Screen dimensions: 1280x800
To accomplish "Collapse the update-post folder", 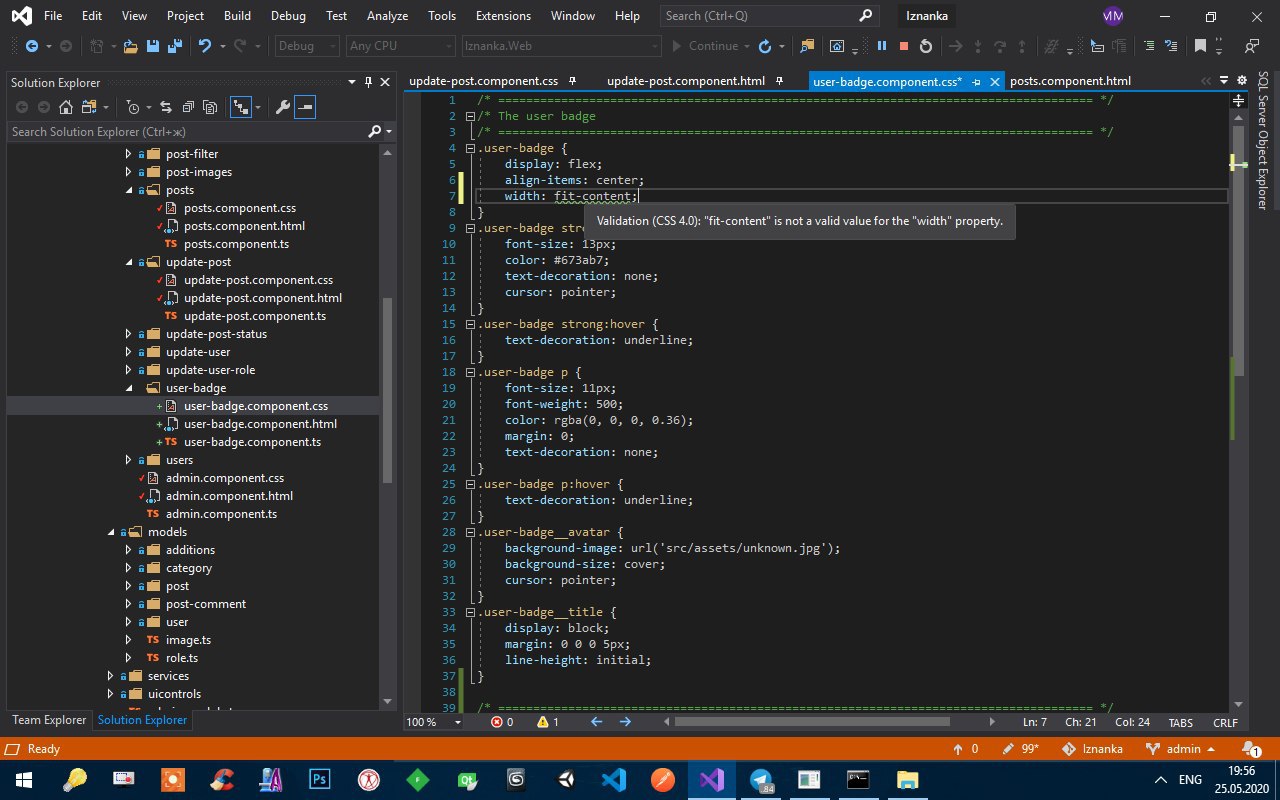I will pyautogui.click(x=128, y=262).
